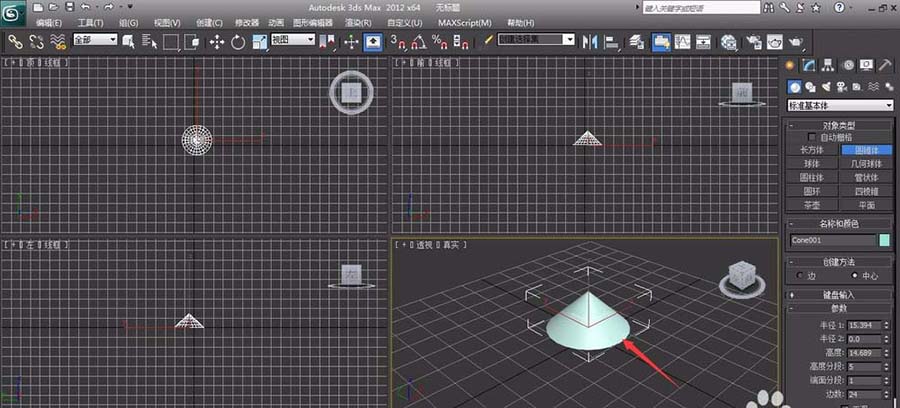
Task: Activate the Select and Scale tool
Action: point(260,42)
